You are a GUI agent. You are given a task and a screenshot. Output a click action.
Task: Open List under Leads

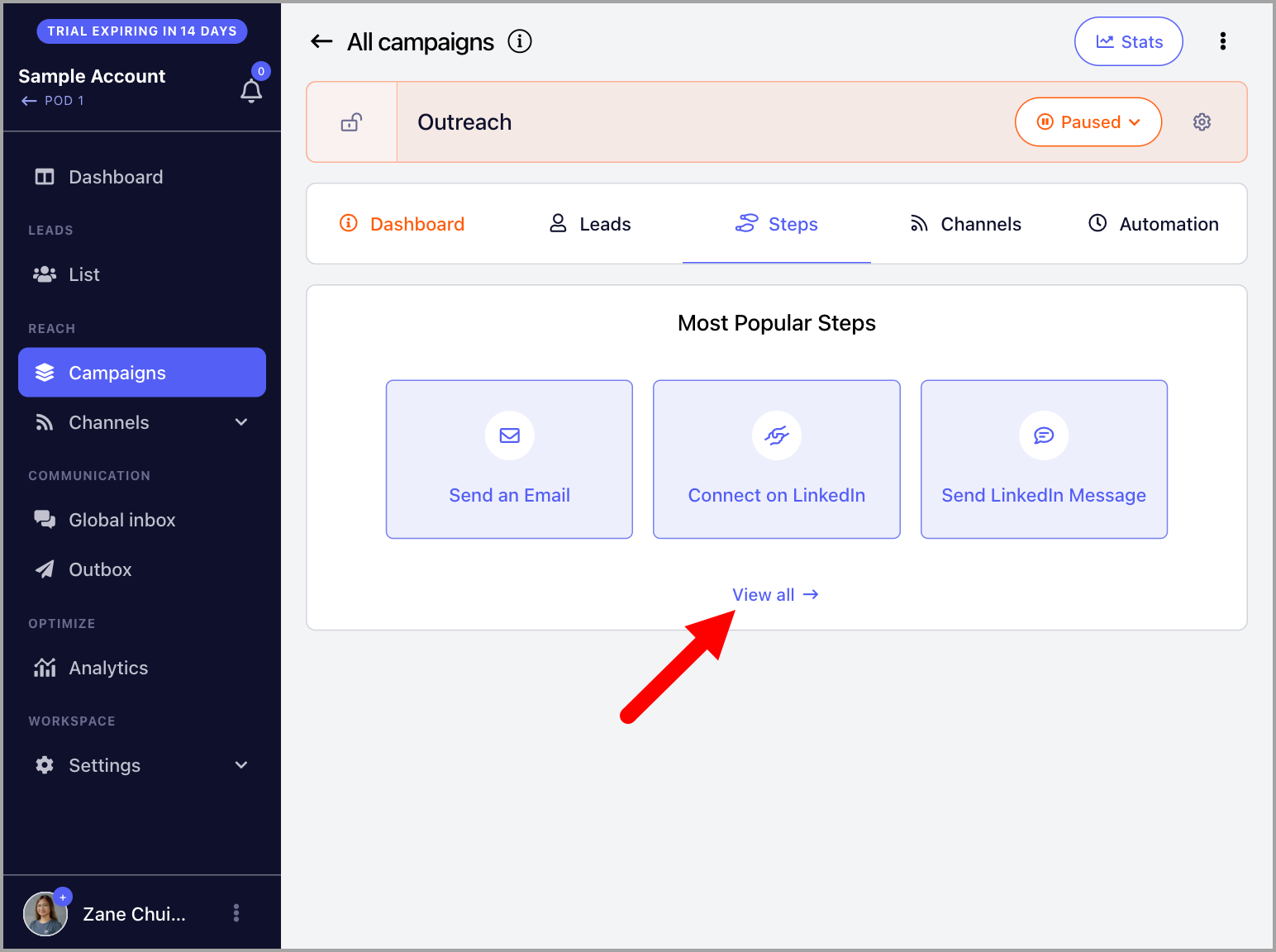pyautogui.click(x=142, y=274)
